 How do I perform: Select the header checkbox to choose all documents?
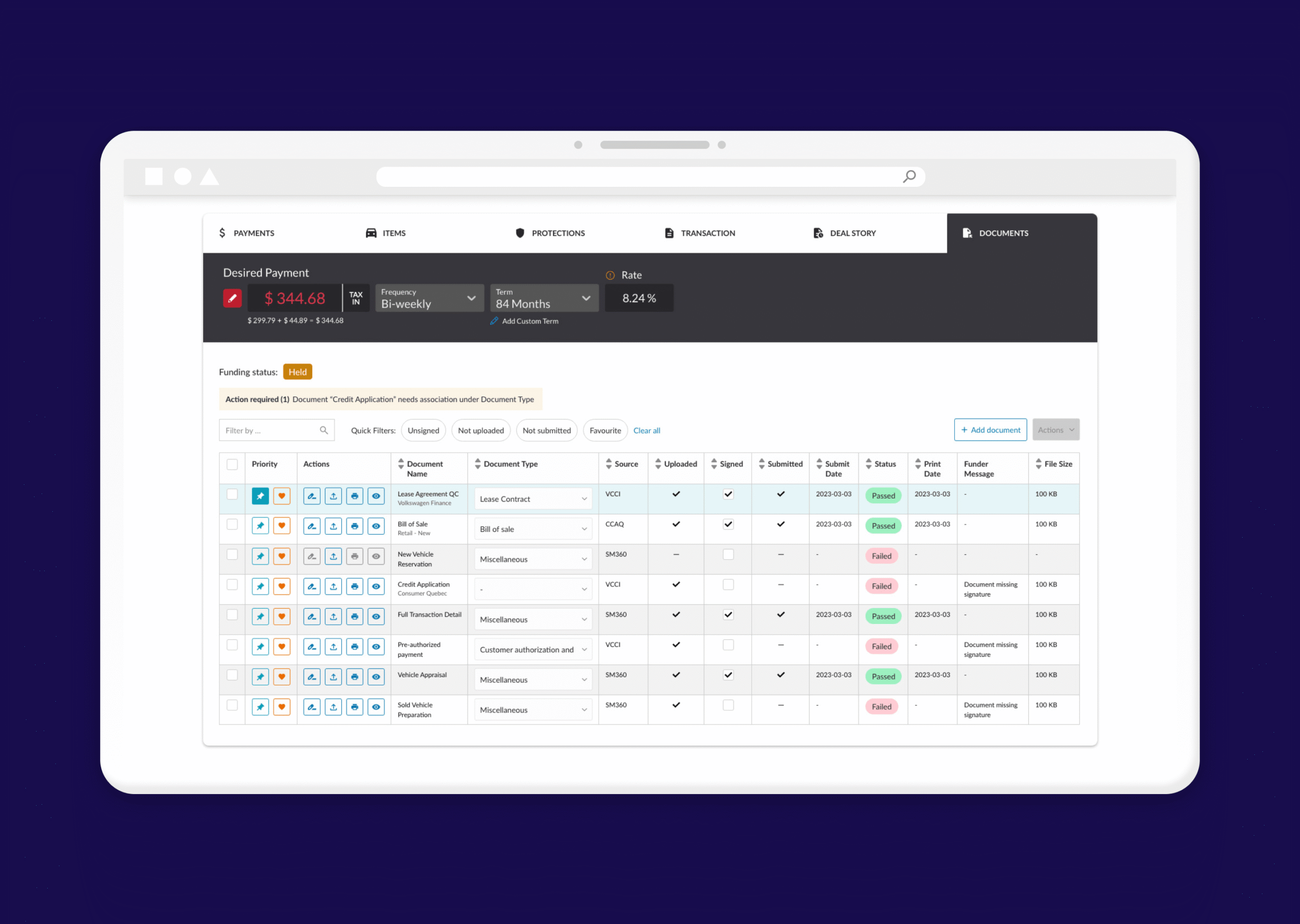(x=232, y=464)
